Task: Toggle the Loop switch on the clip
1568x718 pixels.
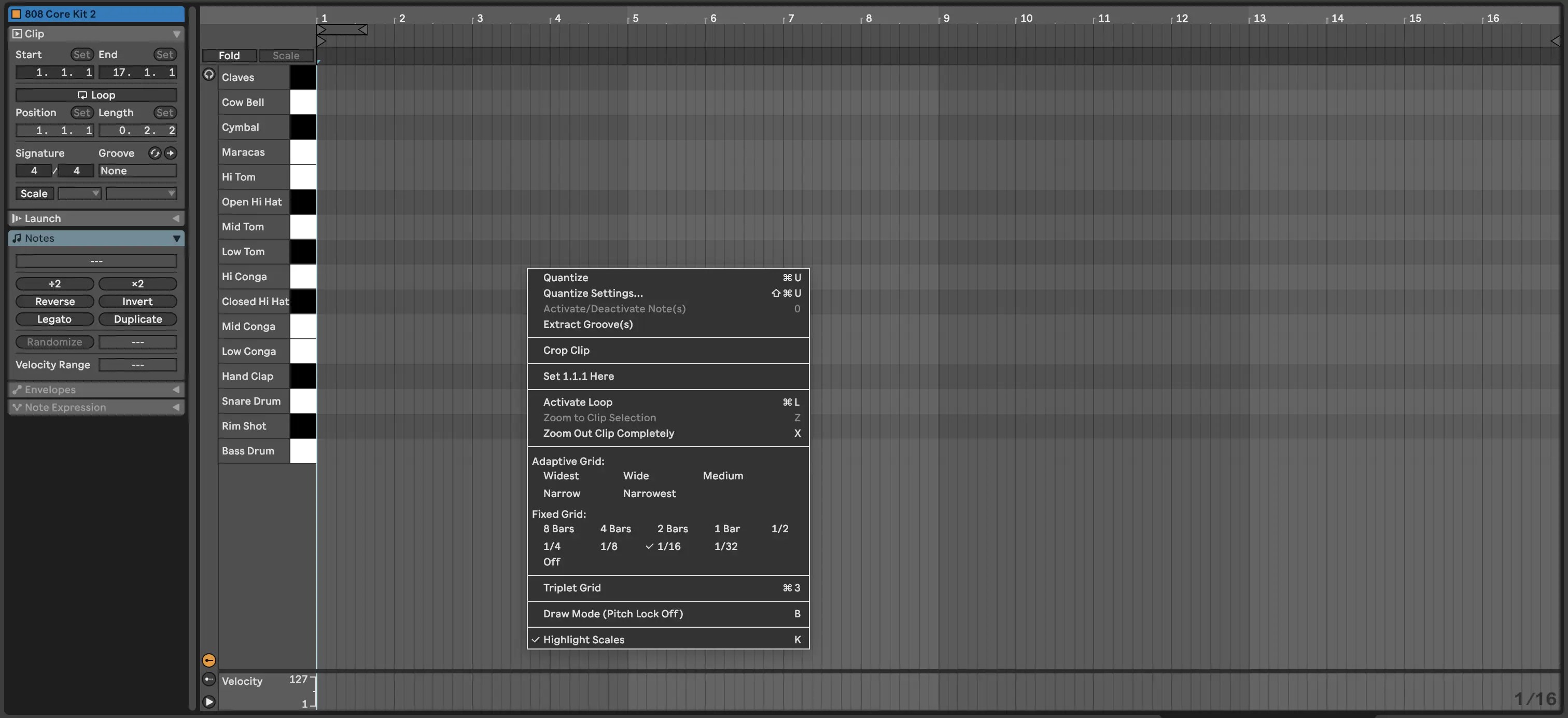Action: (95, 94)
